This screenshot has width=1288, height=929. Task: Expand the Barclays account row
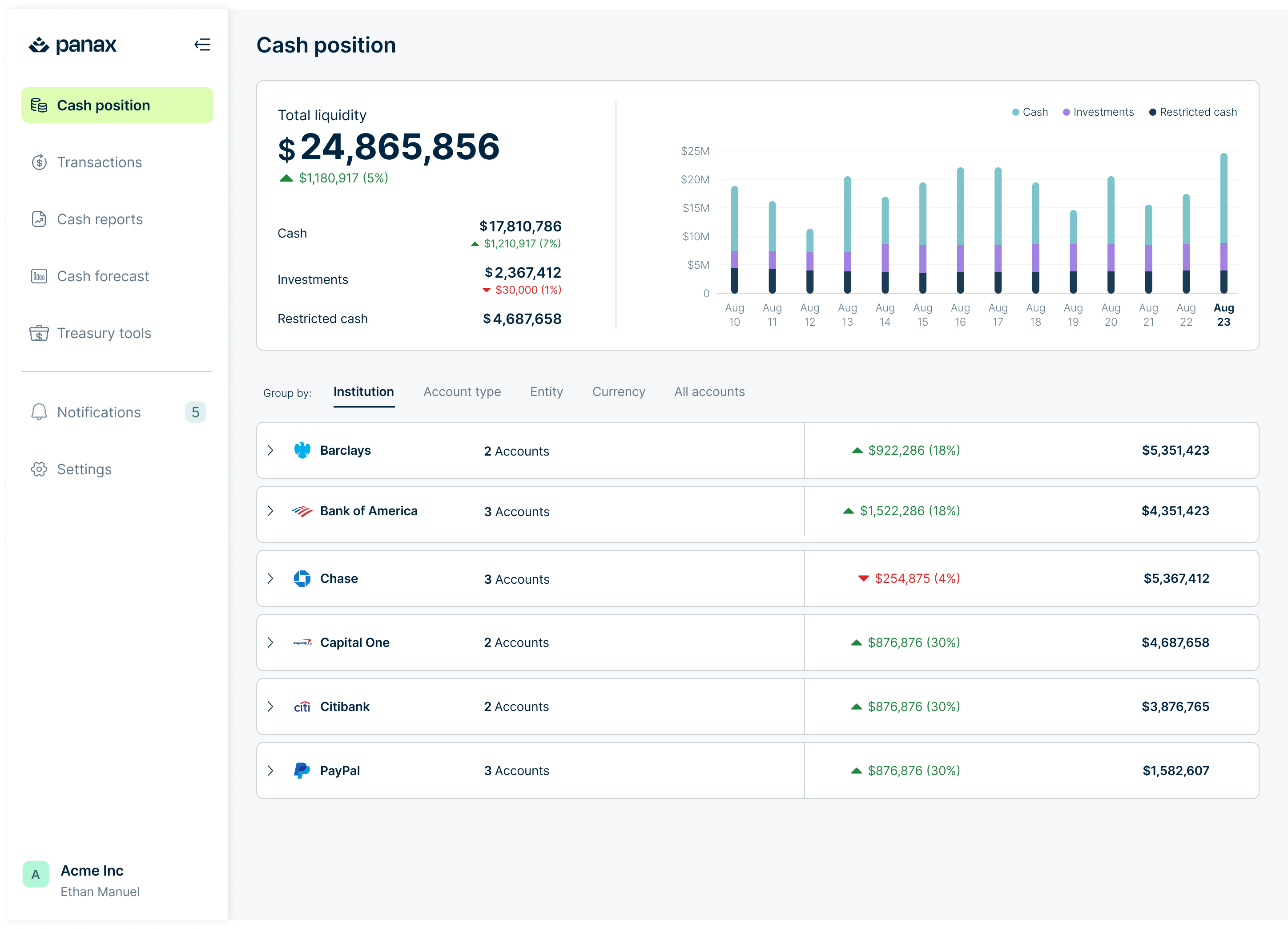(x=271, y=450)
